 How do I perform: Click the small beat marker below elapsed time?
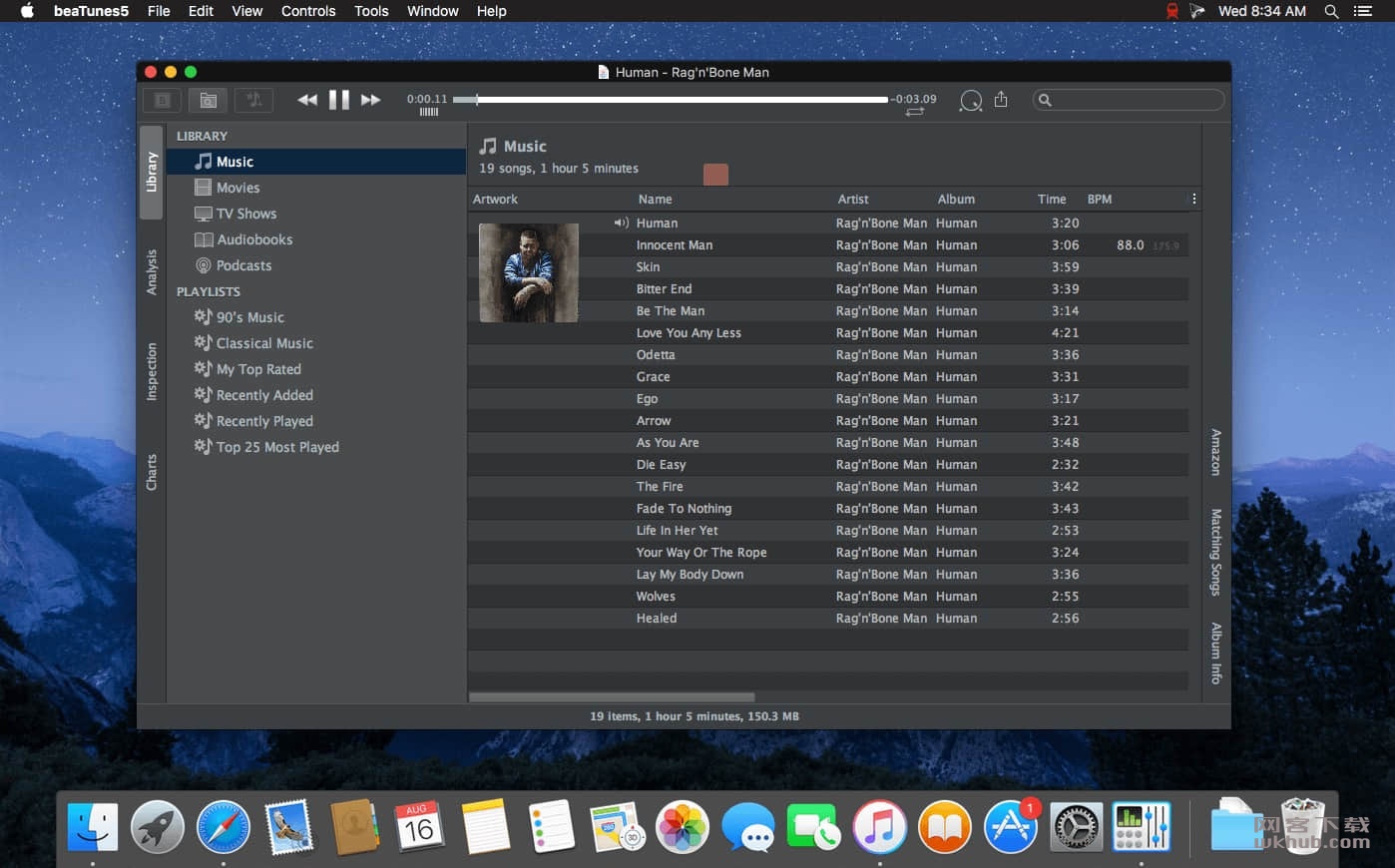point(429,112)
